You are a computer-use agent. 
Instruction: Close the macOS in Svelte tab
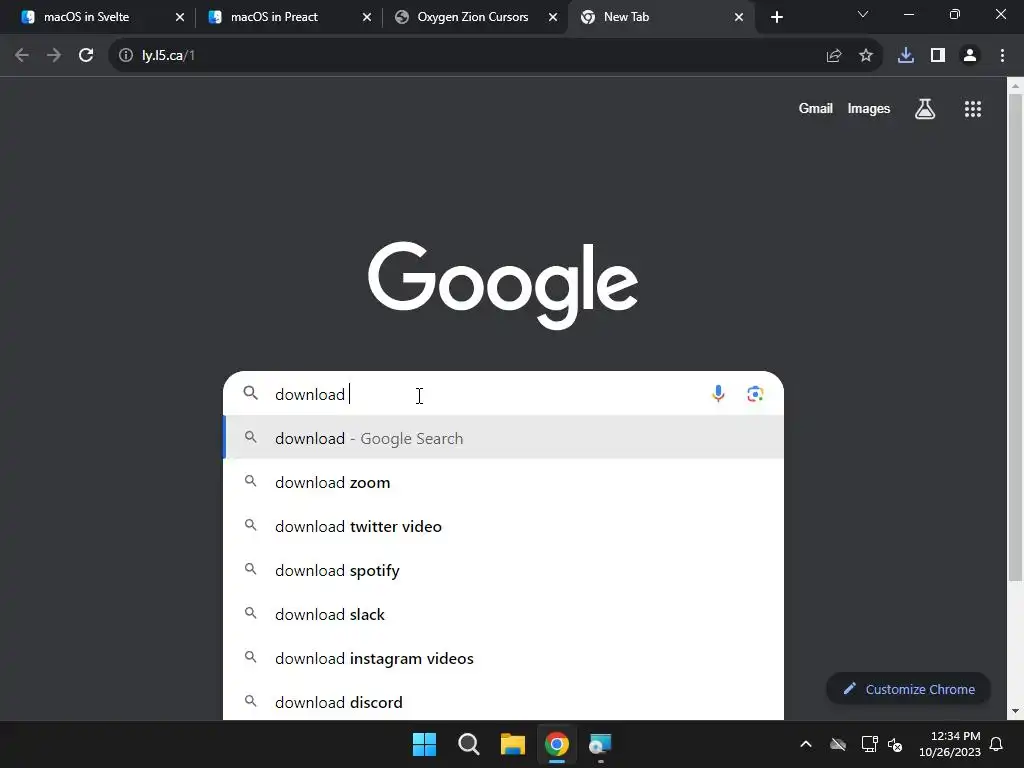[x=180, y=17]
